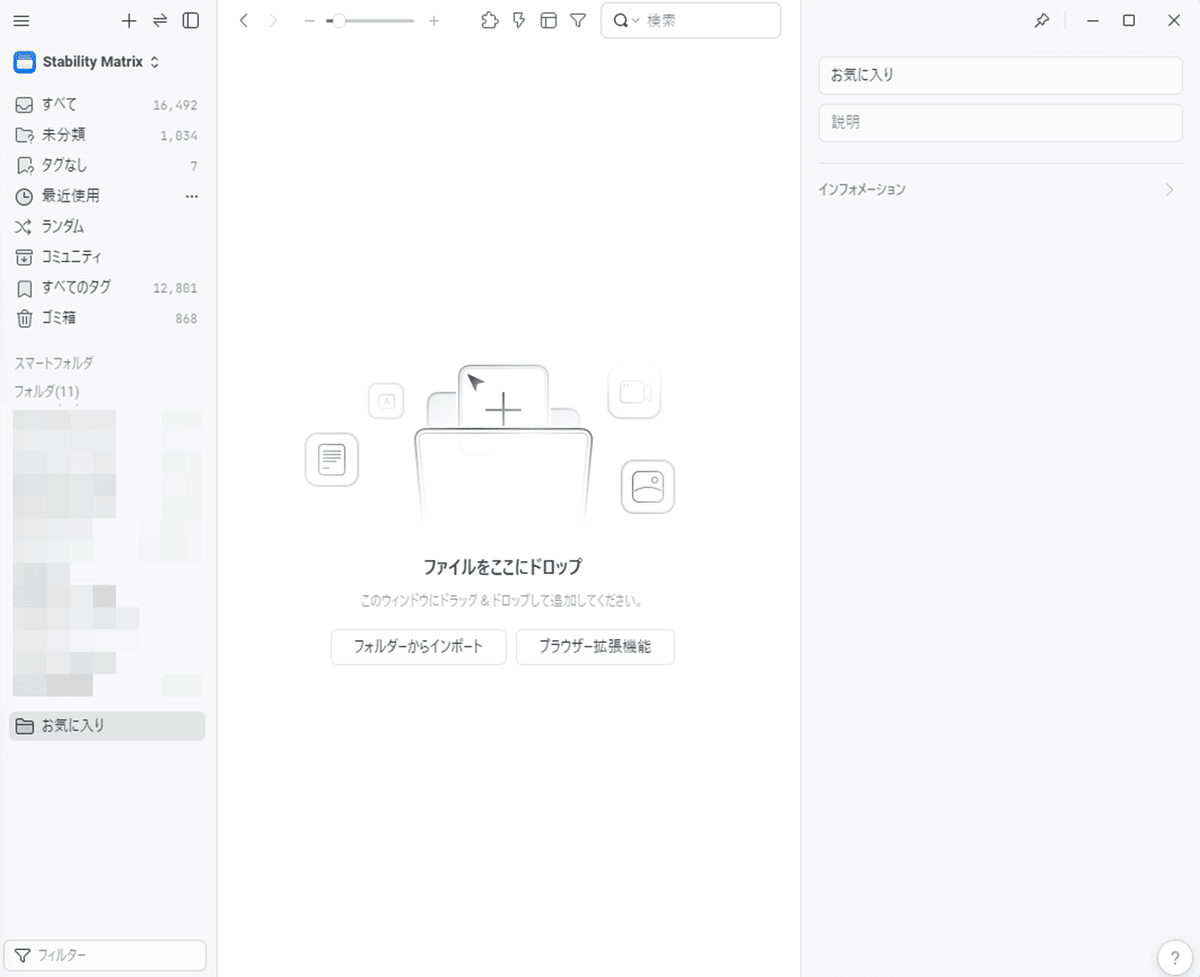Toggle the sort direction arrows icon
Viewport: 1200px width, 977px height.
(x=159, y=20)
